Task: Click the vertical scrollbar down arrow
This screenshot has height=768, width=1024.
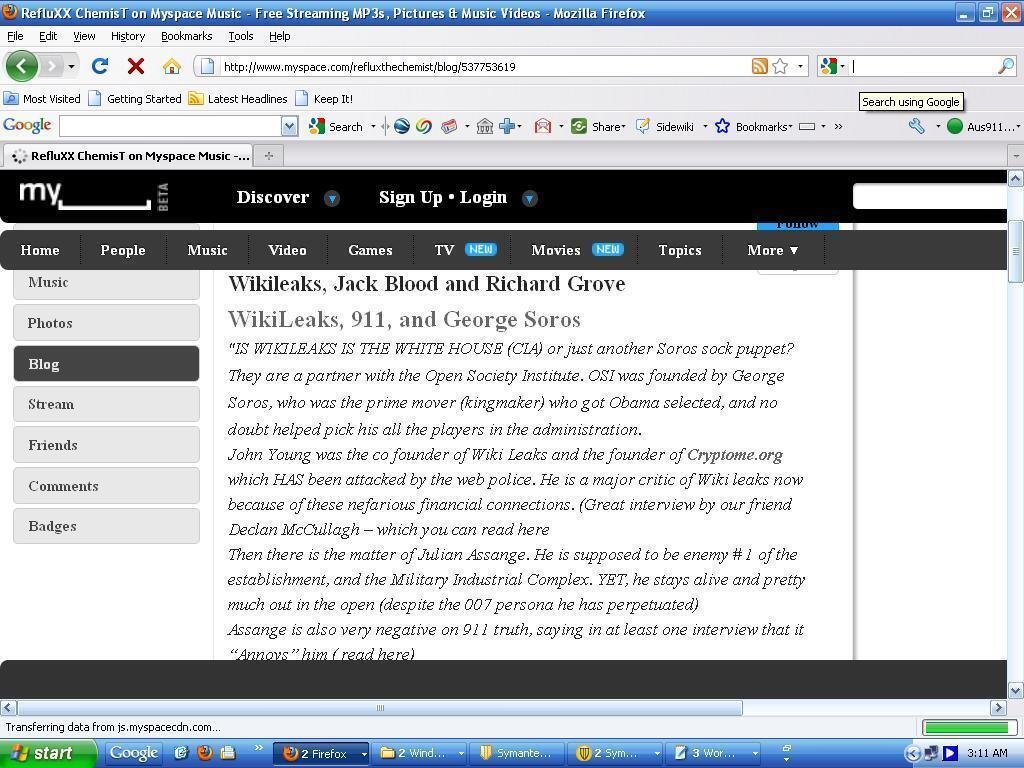Action: 1016,690
